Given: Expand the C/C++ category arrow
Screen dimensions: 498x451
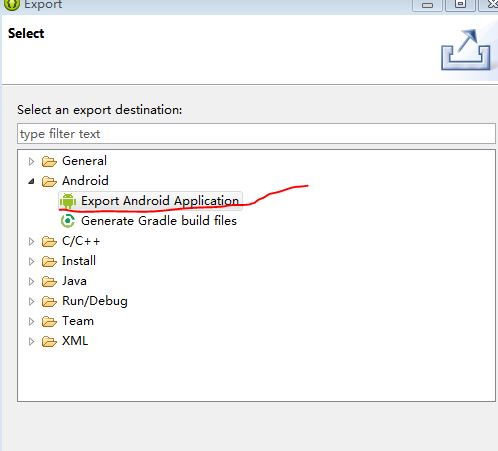Looking at the screenshot, I should 31,241.
